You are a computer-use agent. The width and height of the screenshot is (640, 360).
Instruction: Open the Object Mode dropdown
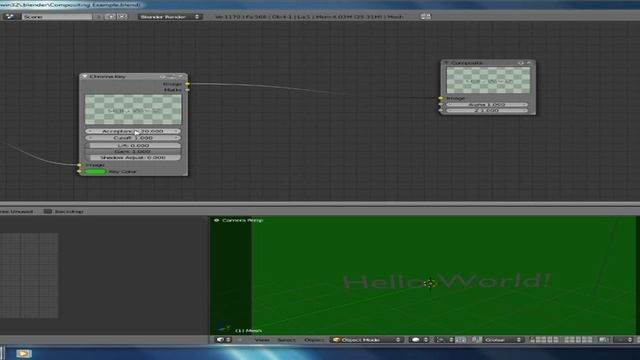(x=366, y=340)
